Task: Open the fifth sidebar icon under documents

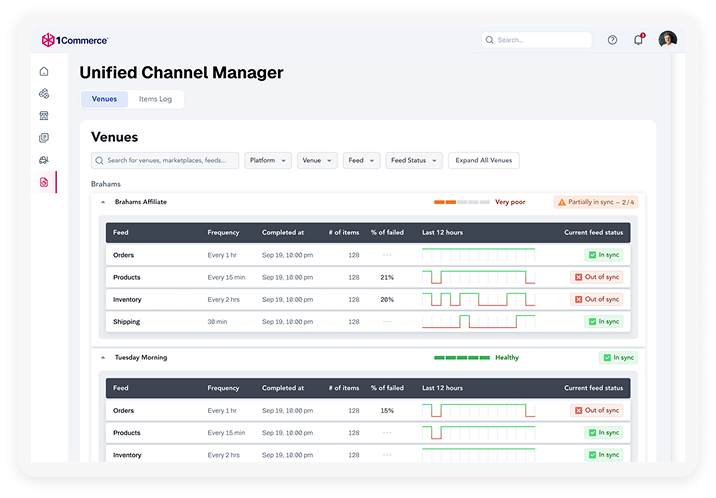Action: coord(44,160)
